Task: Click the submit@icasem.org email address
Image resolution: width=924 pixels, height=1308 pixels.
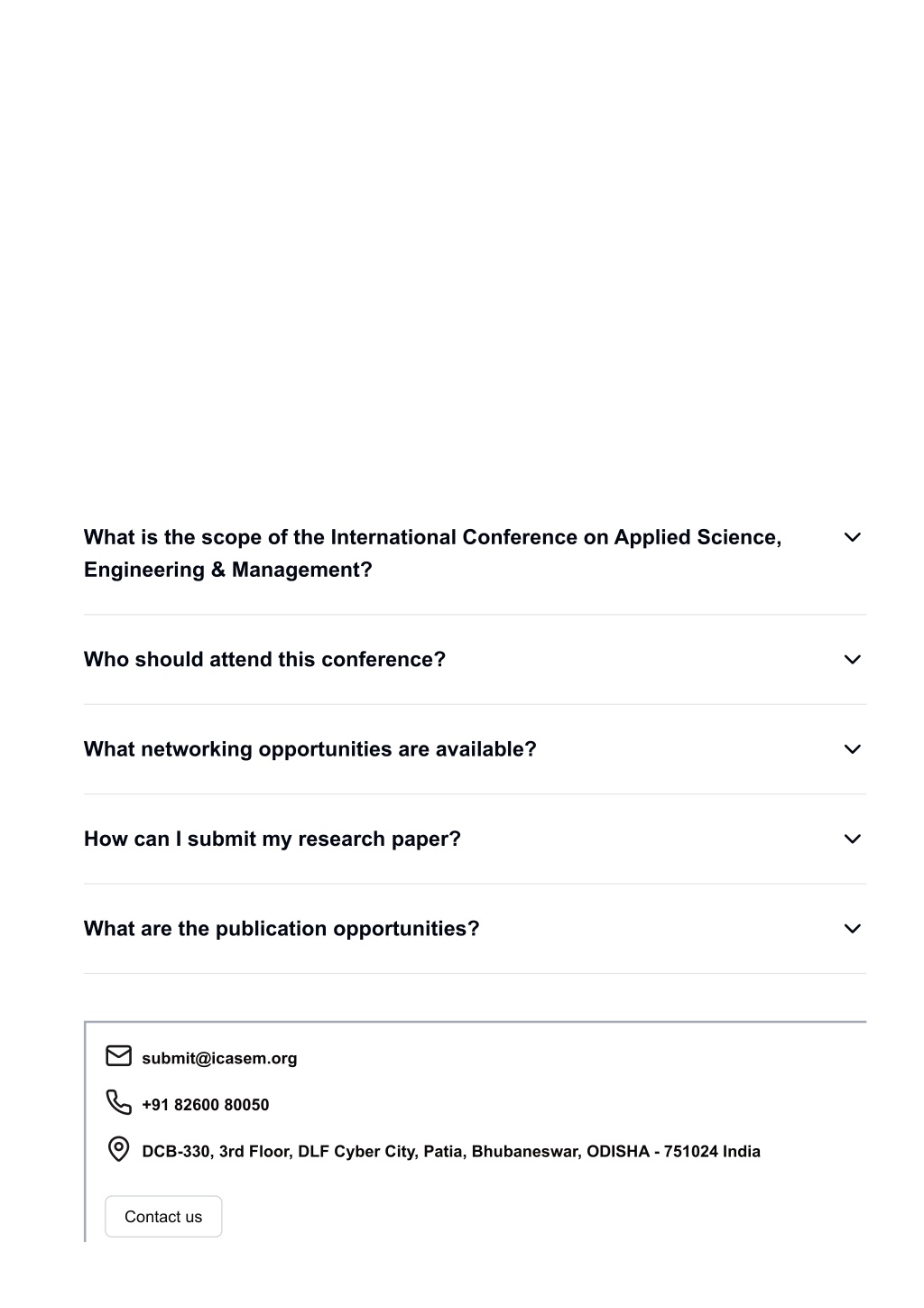Action: pyautogui.click(x=219, y=1058)
